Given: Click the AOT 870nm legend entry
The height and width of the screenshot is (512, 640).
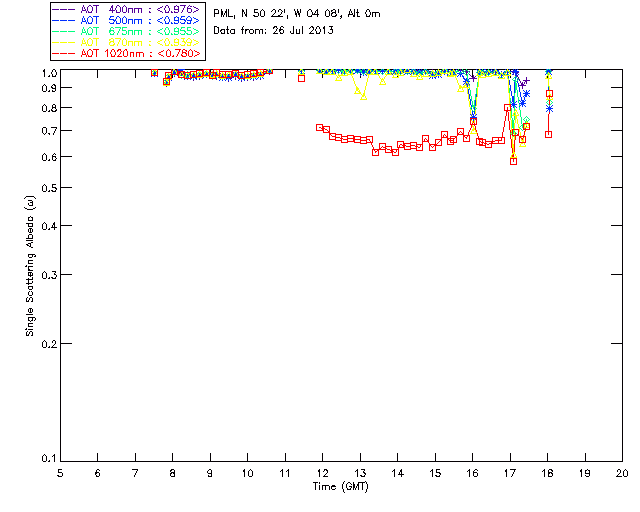Looking at the screenshot, I should 126,42.
